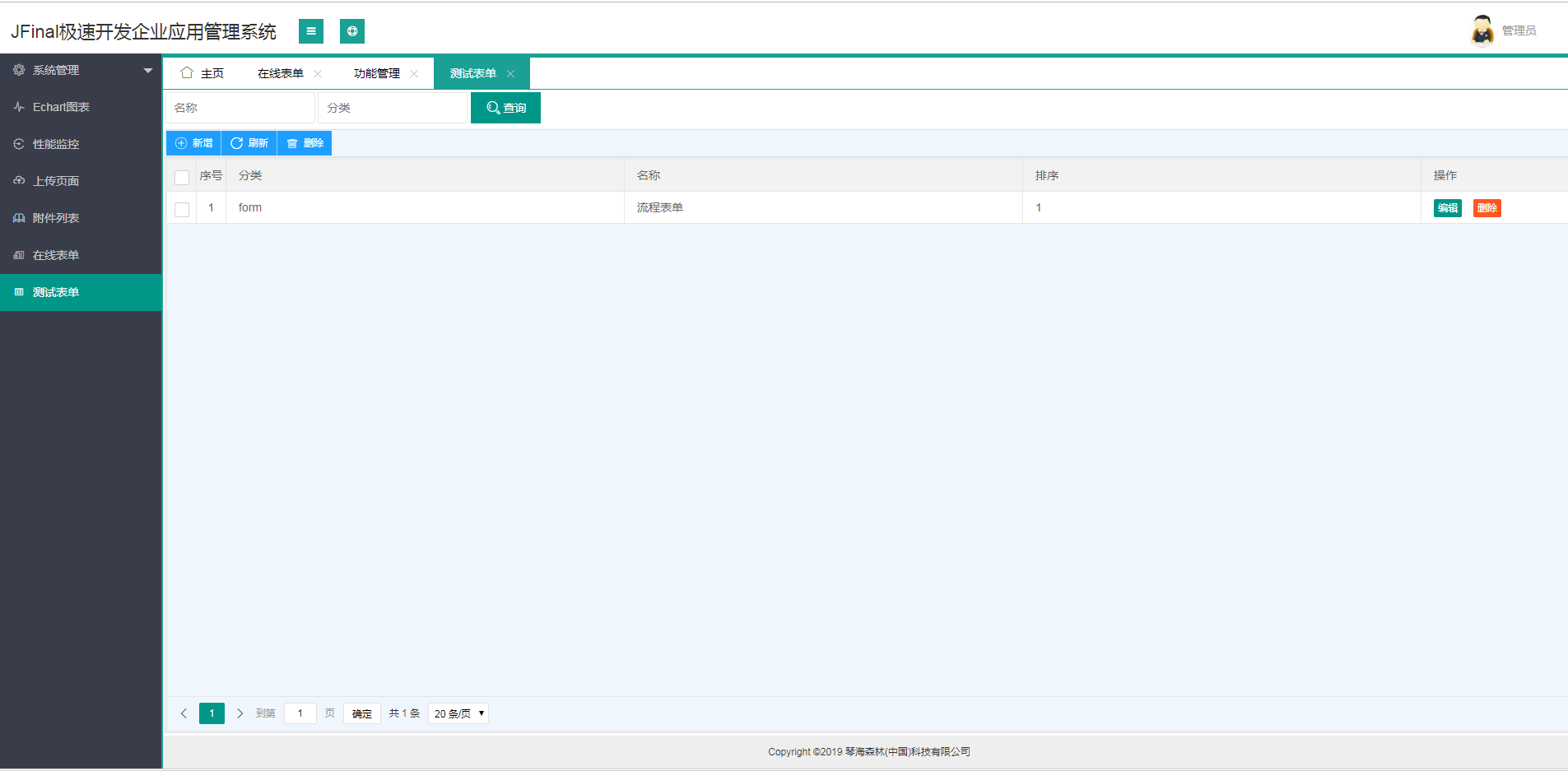The height and width of the screenshot is (771, 1568).
Task: Open the administrator avatar picture
Action: point(1482,30)
